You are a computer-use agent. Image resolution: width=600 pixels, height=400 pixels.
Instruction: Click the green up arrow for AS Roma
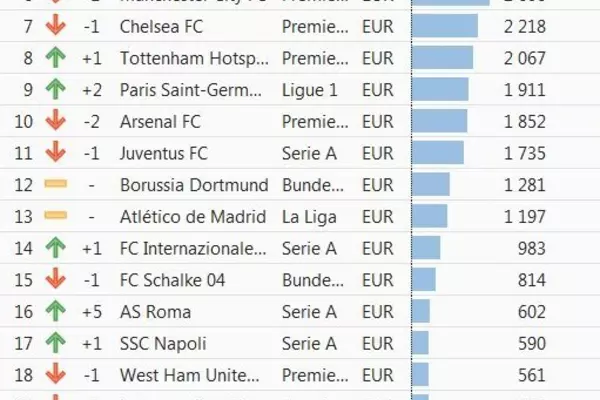pyautogui.click(x=55, y=312)
